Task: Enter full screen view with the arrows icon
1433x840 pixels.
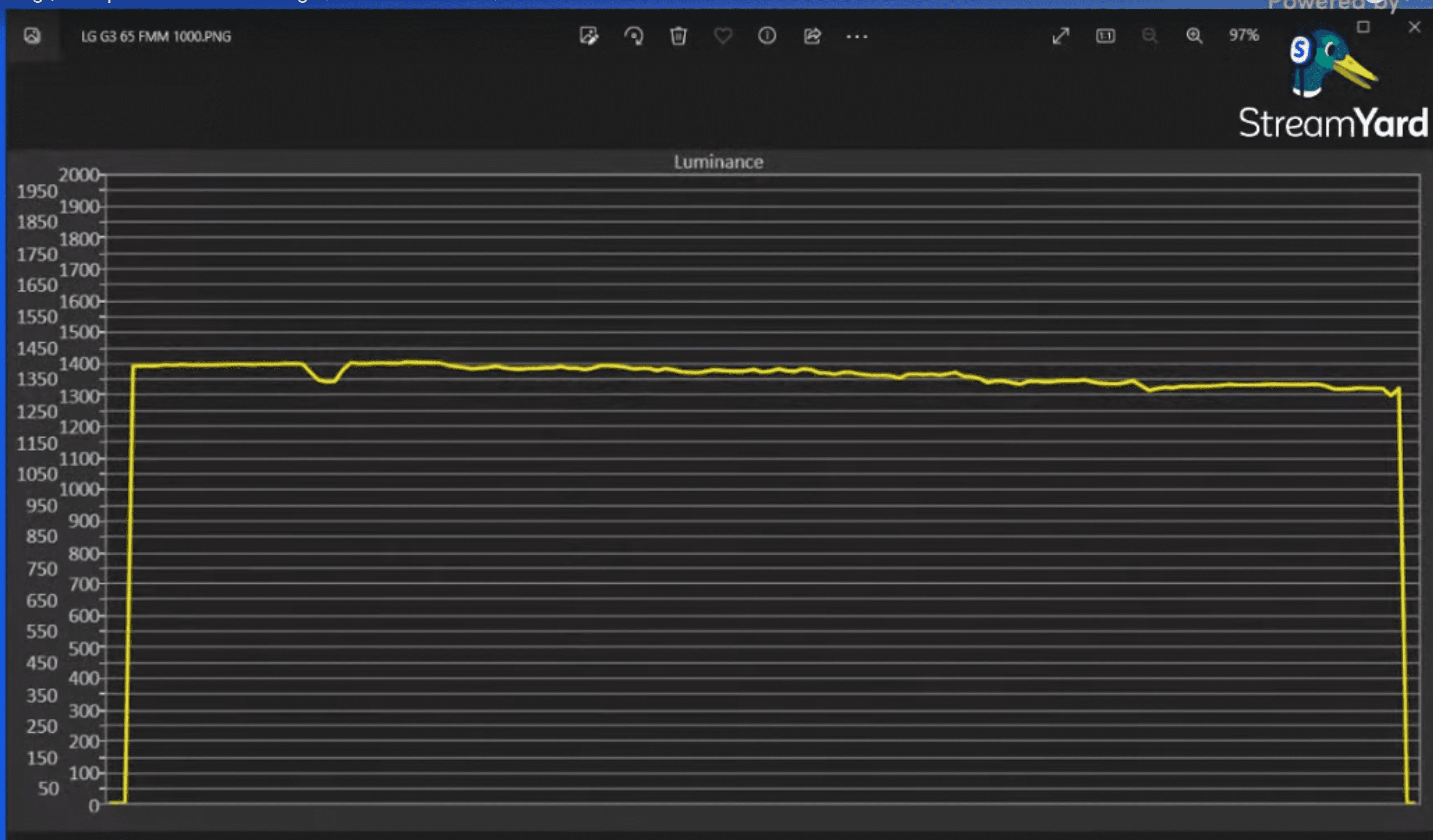Action: tap(1060, 36)
